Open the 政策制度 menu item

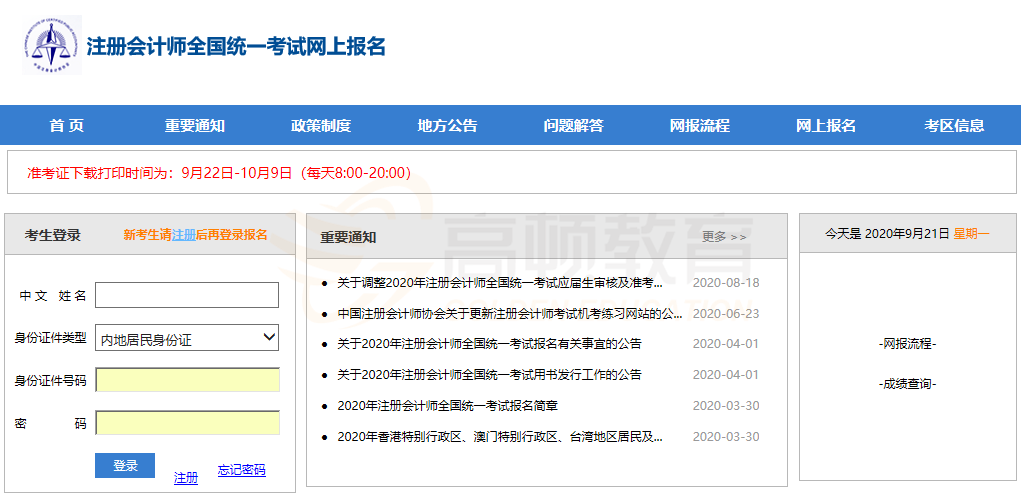click(x=321, y=126)
